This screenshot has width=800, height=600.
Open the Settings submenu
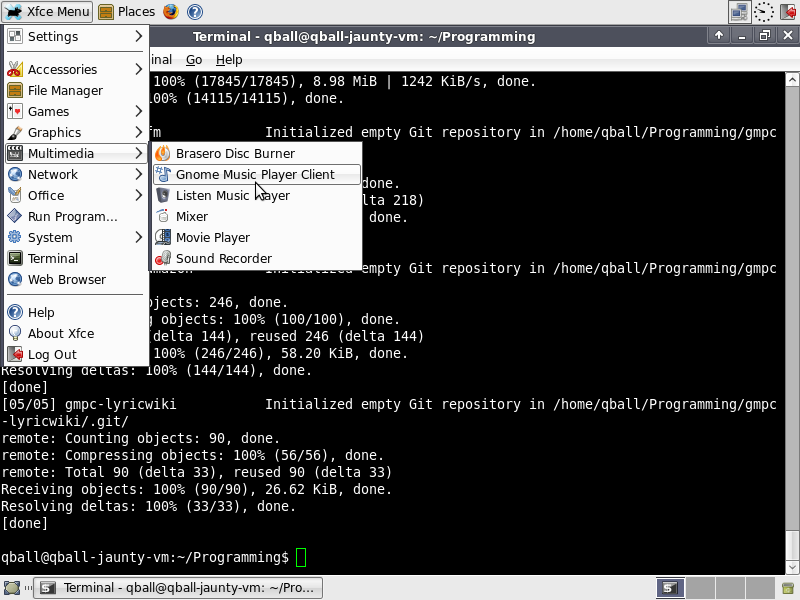[x=76, y=36]
